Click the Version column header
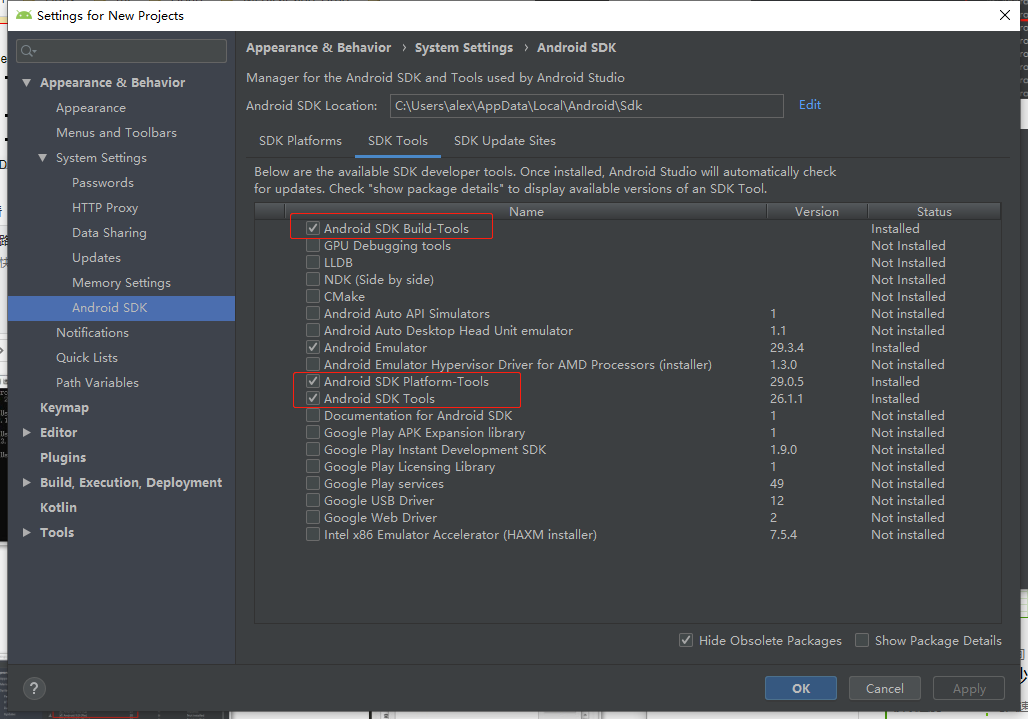1028x719 pixels. 817,212
